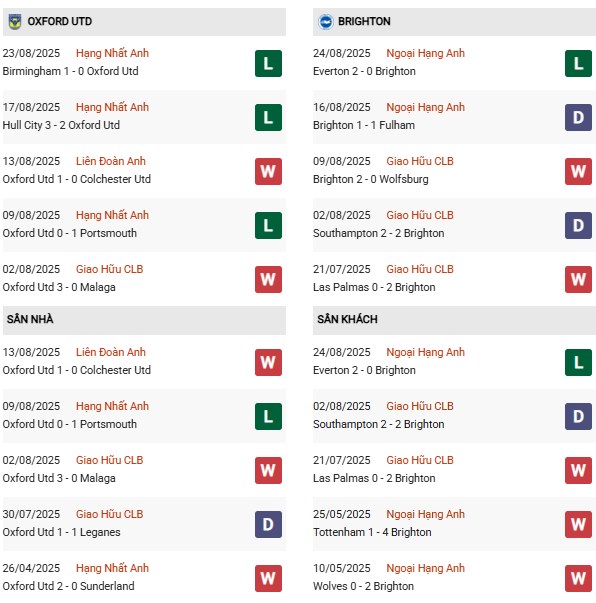Click the D badge for Brighton 1-1 Fulham
This screenshot has width=596, height=603.
pyautogui.click(x=578, y=117)
